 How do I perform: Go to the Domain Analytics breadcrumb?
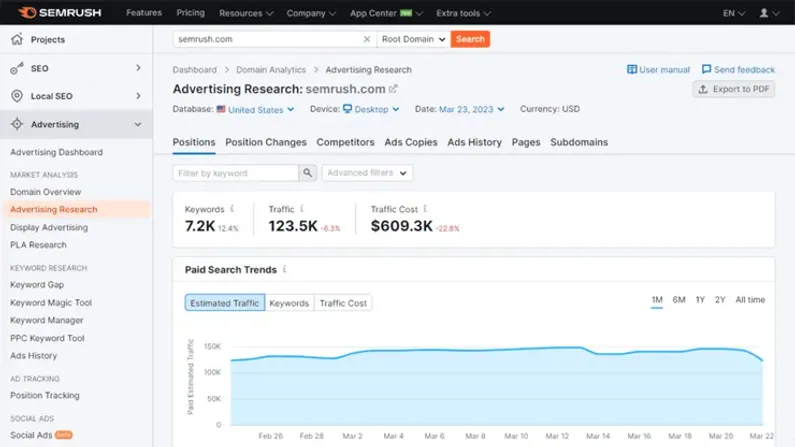coord(271,70)
